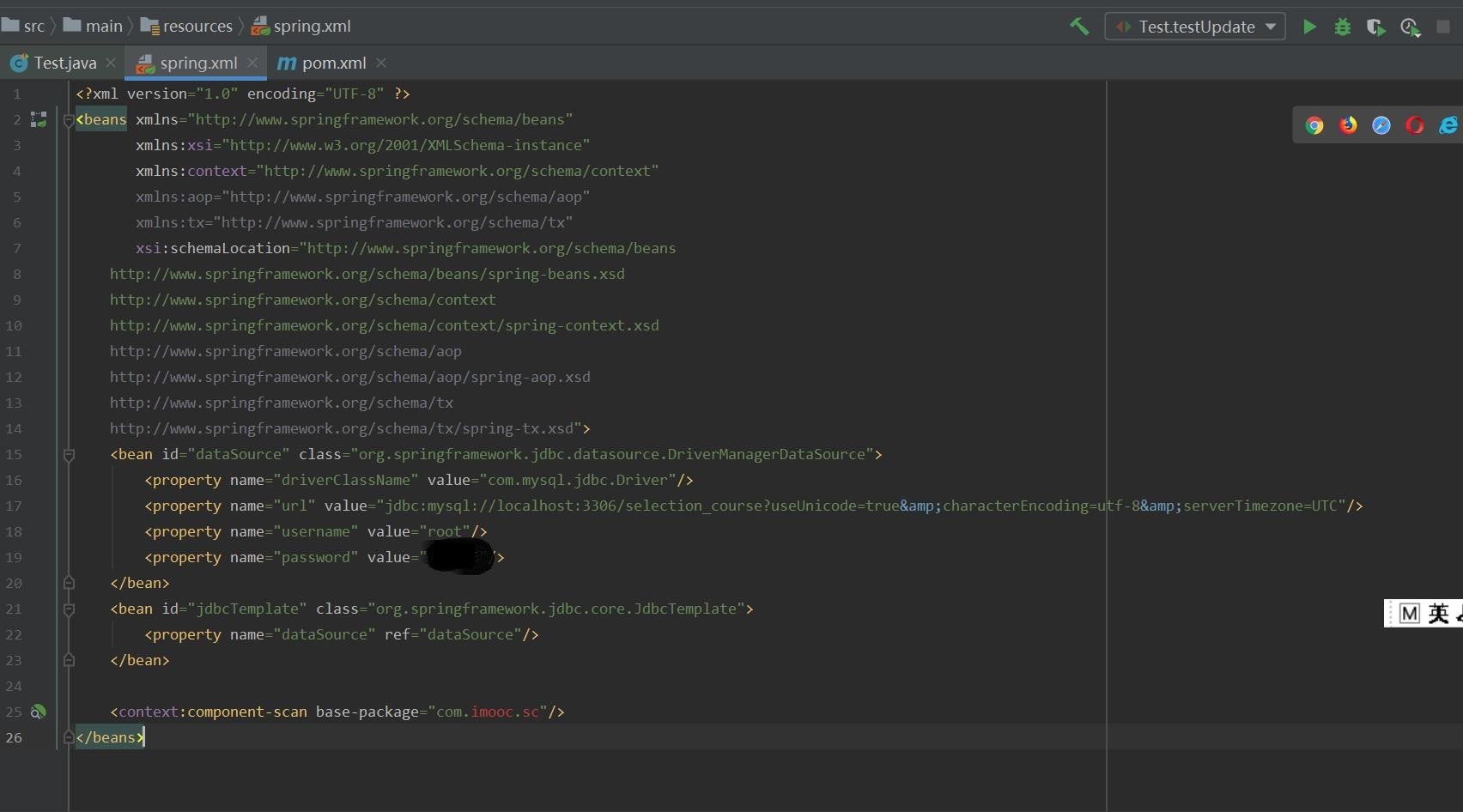
Task: Open the file in Internet Explorer
Action: click(x=1448, y=125)
